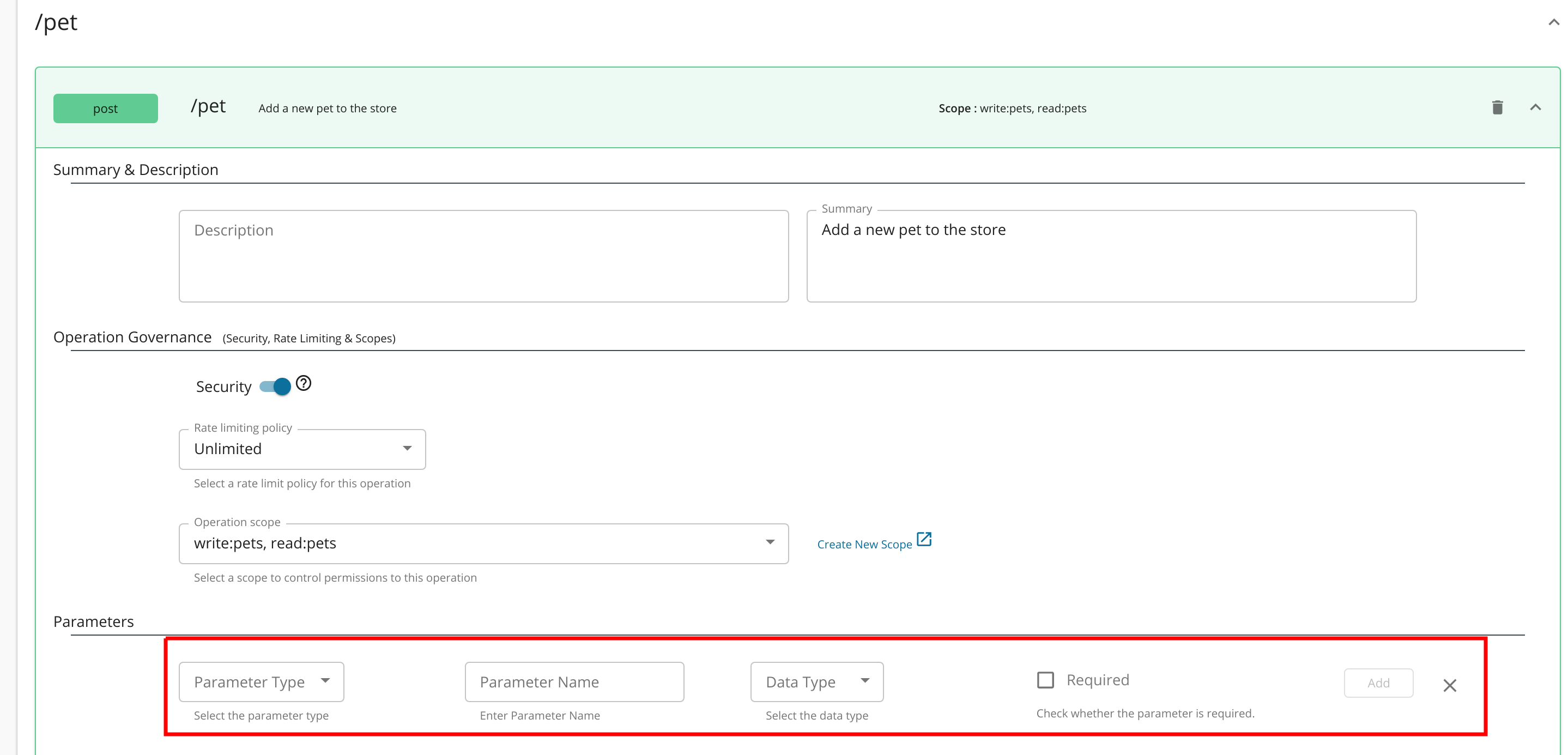Open the Operation scope dropdown
Viewport: 1568px width, 755px height.
(483, 543)
